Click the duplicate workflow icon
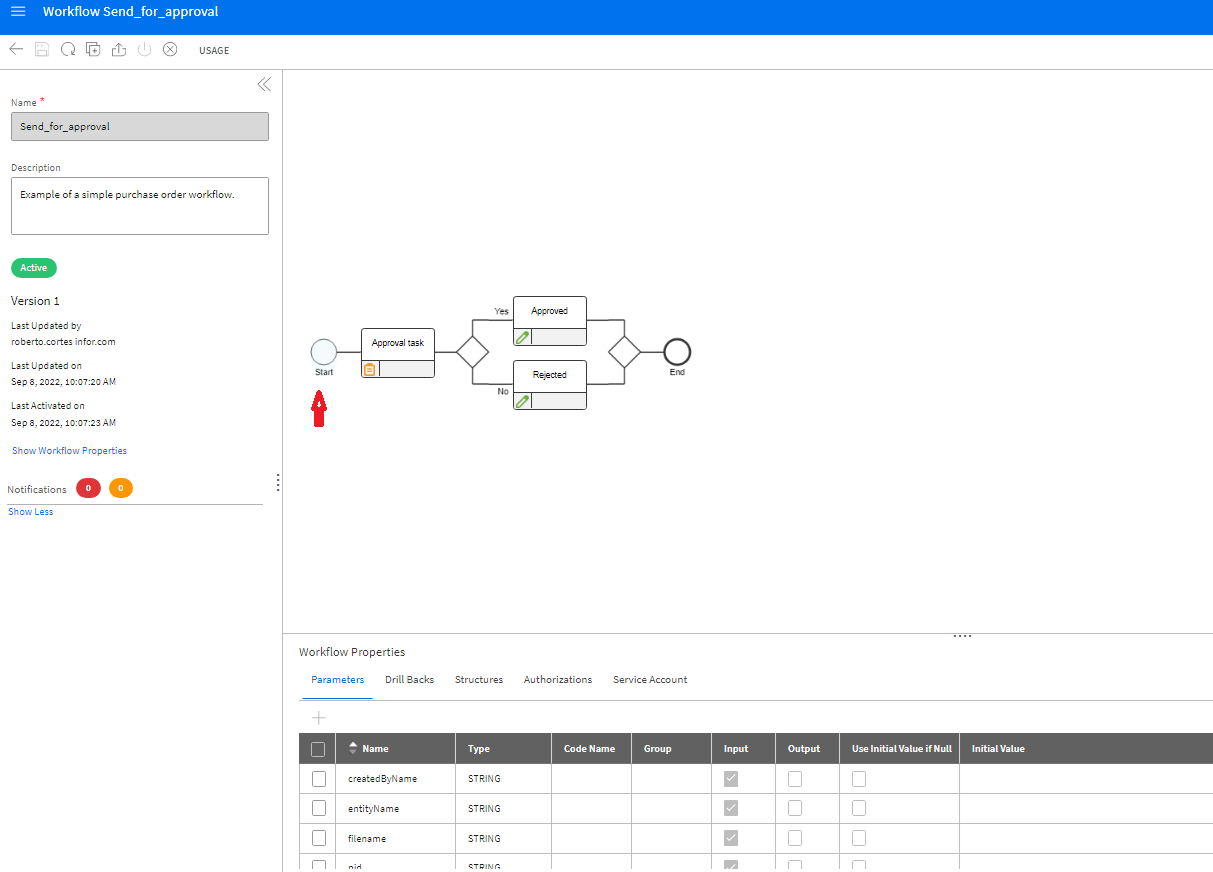The width and height of the screenshot is (1213, 872). pos(93,49)
